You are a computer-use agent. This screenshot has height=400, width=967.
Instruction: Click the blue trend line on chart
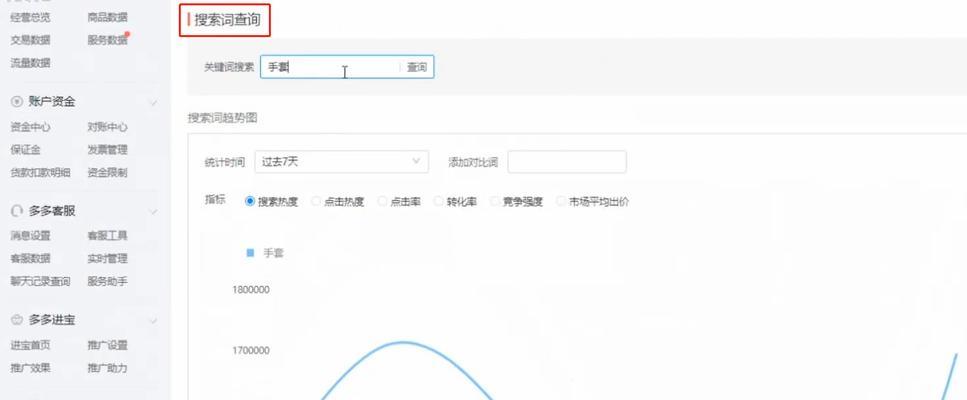(x=403, y=342)
